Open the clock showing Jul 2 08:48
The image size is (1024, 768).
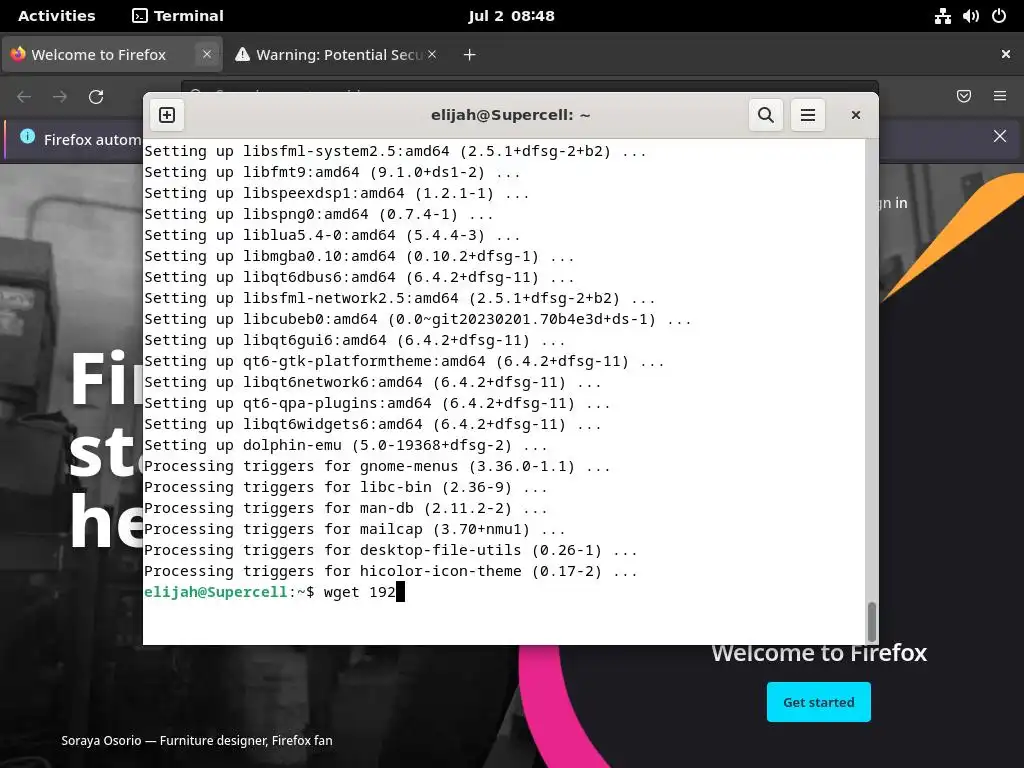coord(511,16)
